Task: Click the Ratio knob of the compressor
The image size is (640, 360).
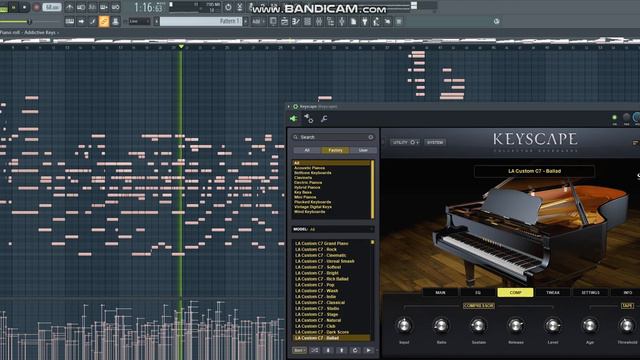Action: click(x=441, y=325)
